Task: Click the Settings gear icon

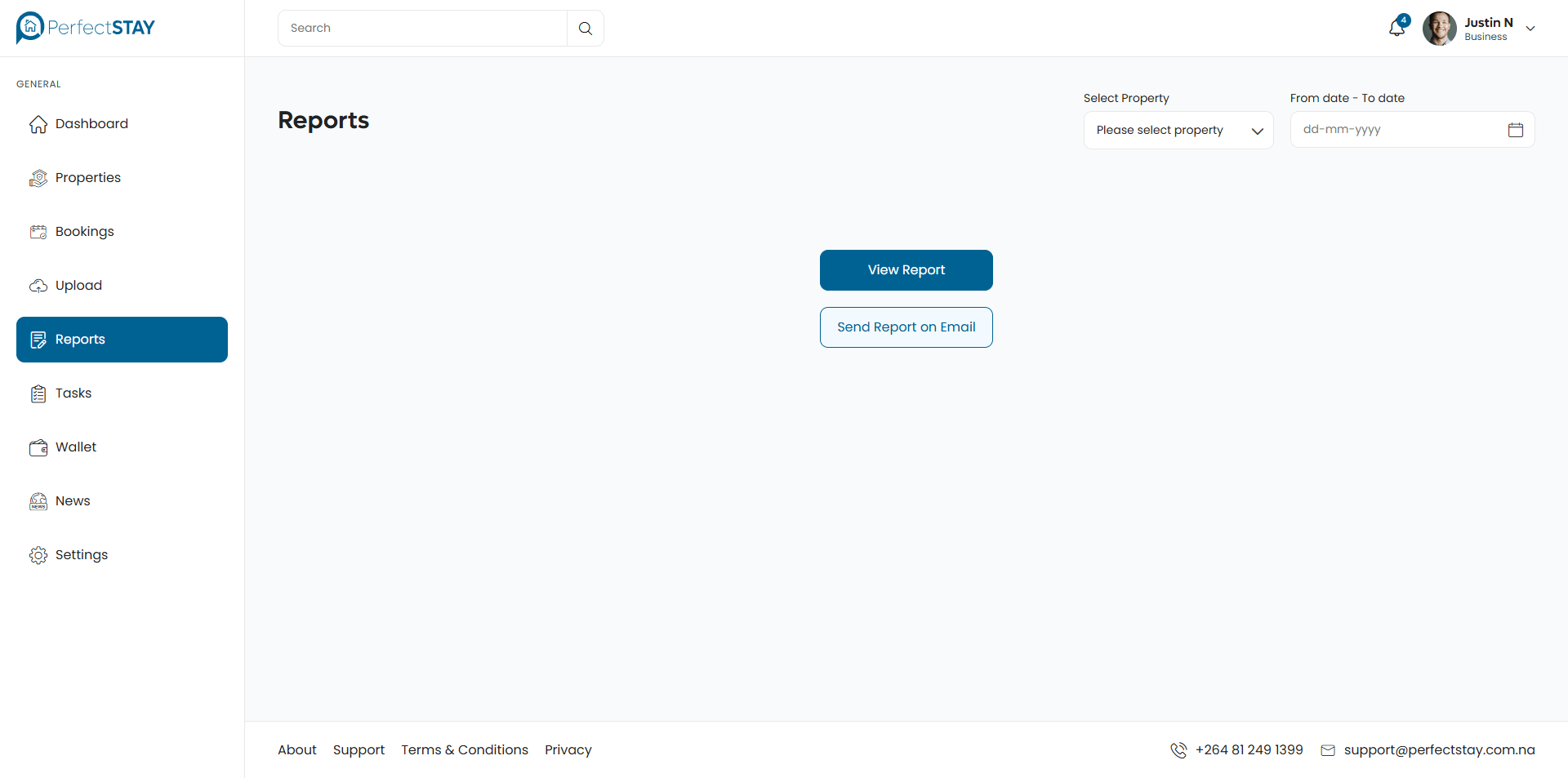Action: [38, 555]
